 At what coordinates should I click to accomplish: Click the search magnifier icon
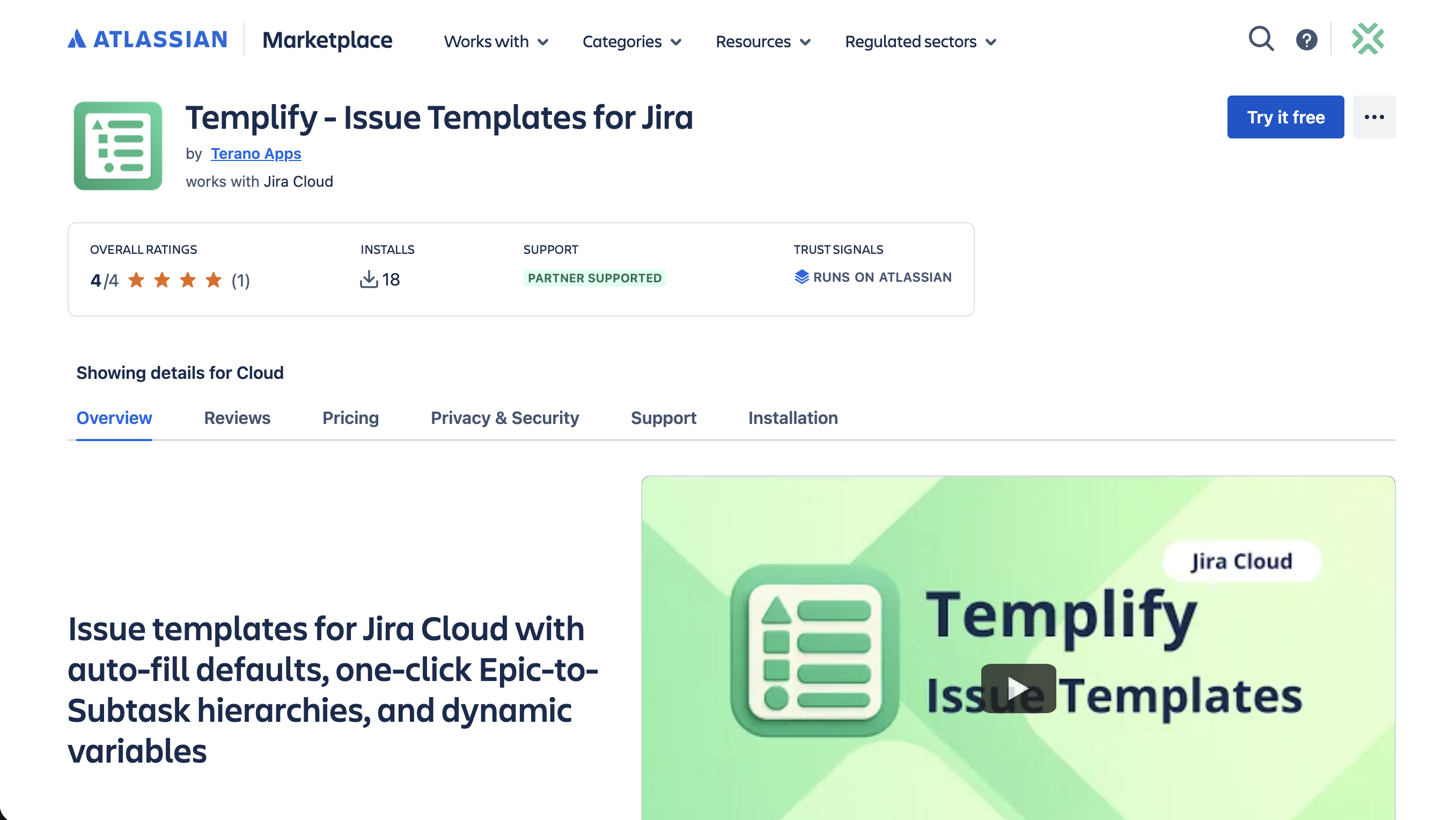pos(1261,39)
